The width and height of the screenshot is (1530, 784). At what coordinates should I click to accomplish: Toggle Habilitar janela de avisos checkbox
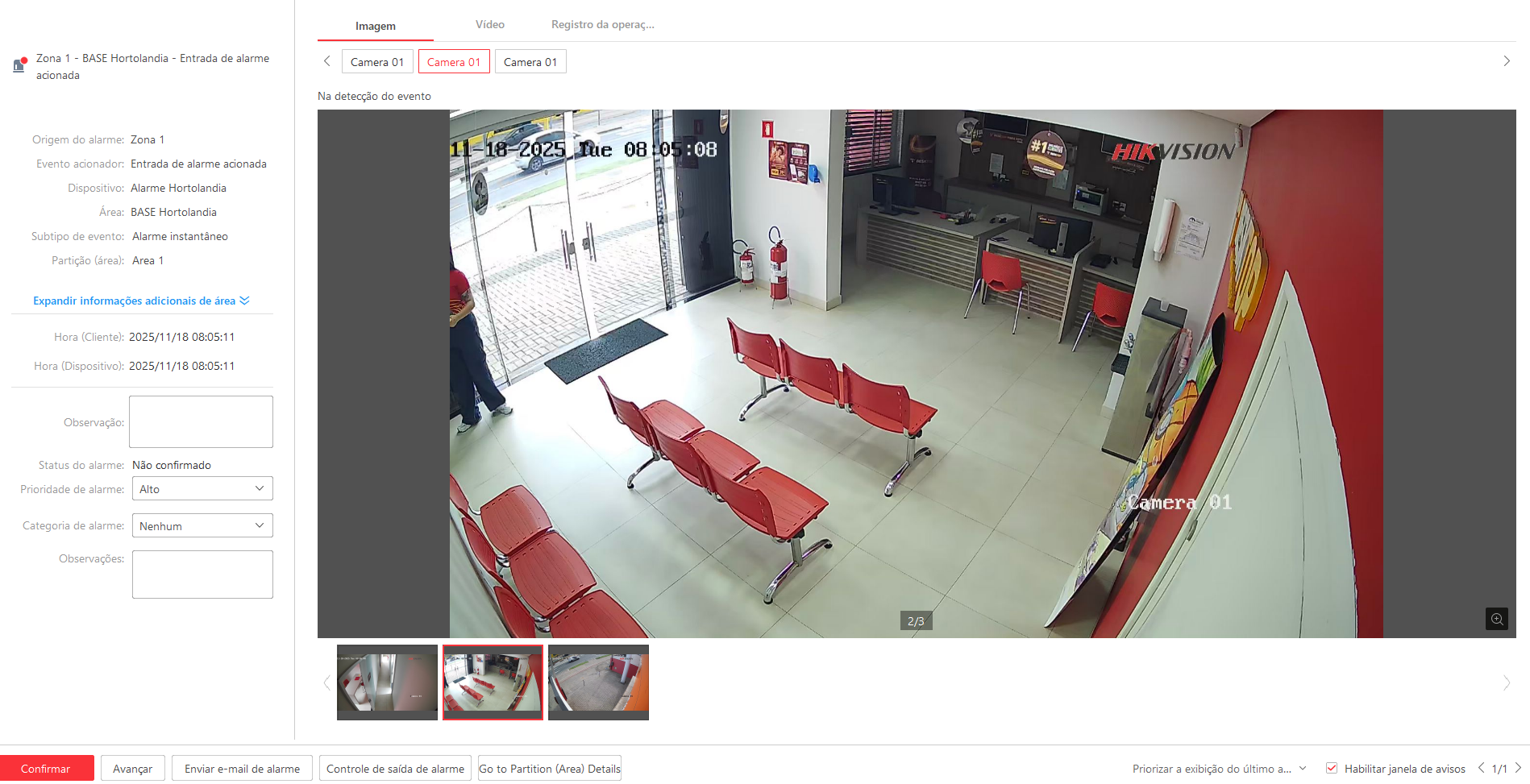[1332, 769]
